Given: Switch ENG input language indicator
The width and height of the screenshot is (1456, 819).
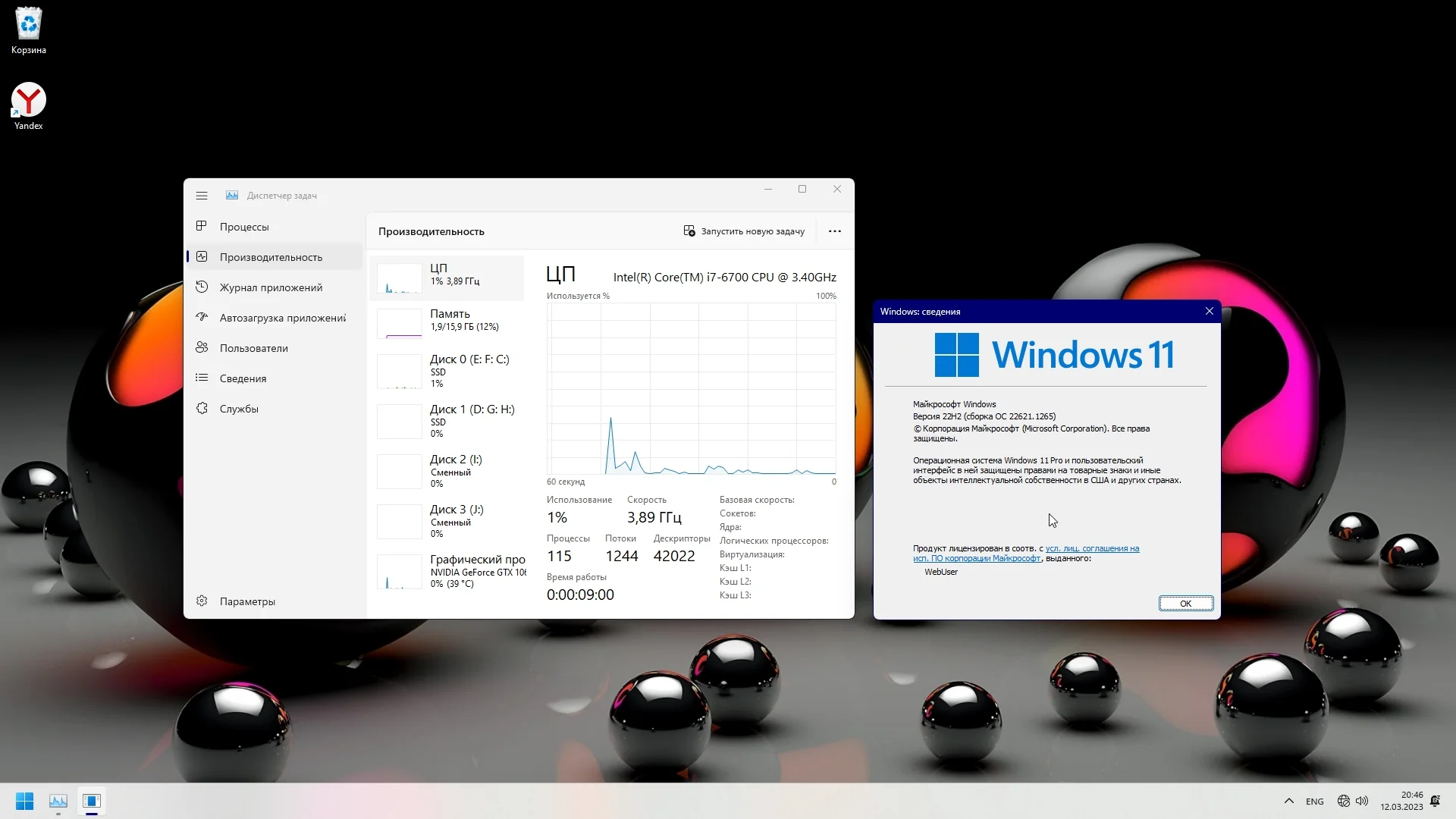Looking at the screenshot, I should [1314, 802].
